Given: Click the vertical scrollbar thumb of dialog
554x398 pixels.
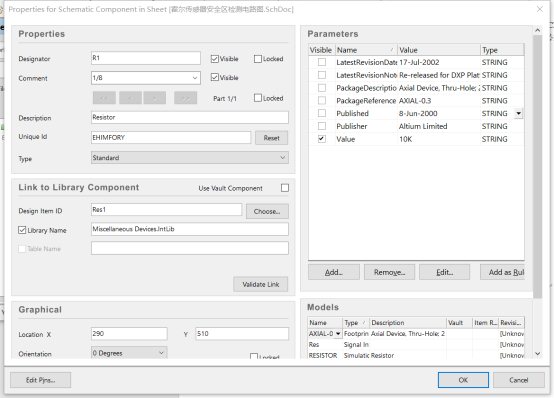Looking at the screenshot, I should (537, 166).
